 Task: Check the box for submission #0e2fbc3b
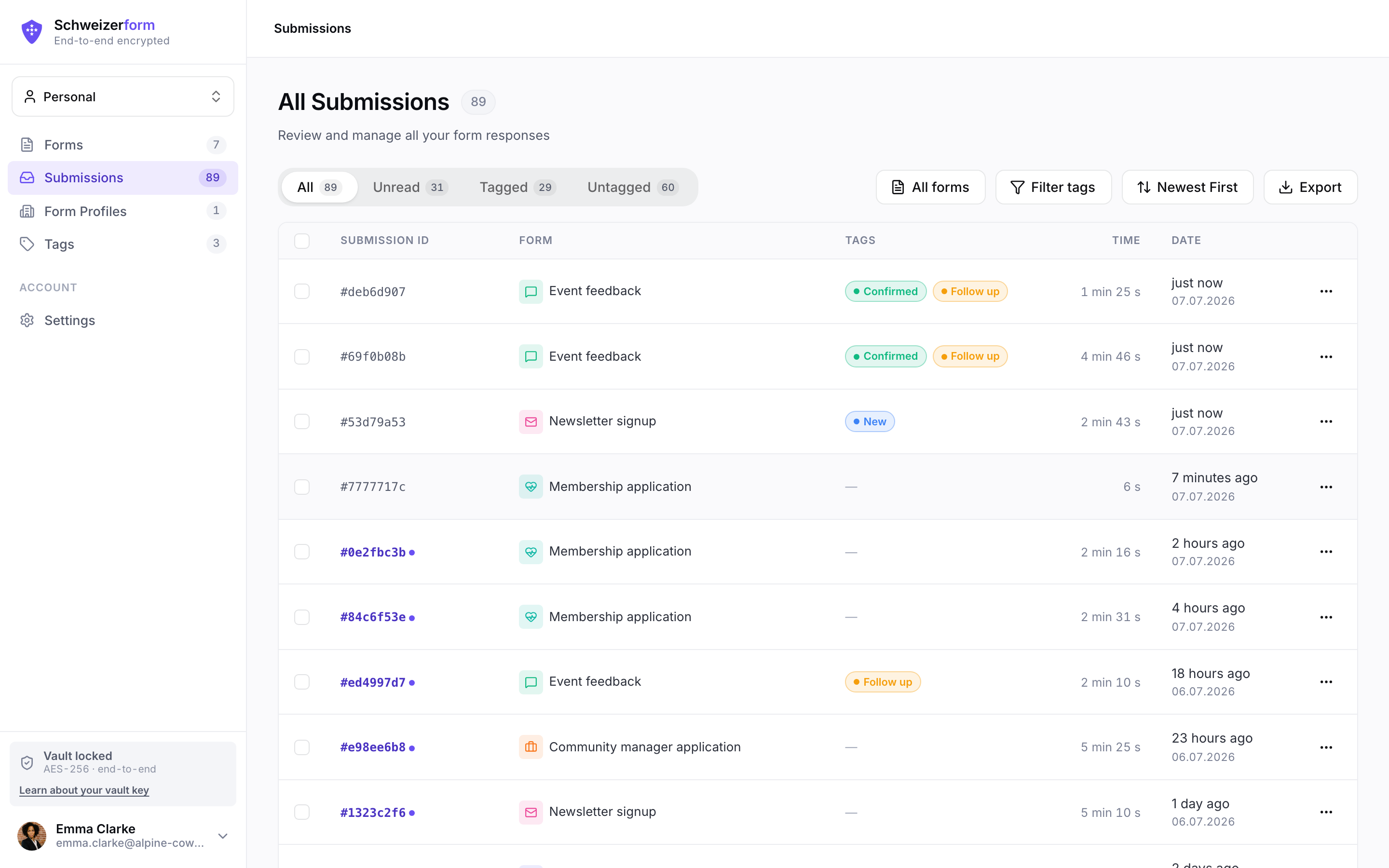(302, 552)
